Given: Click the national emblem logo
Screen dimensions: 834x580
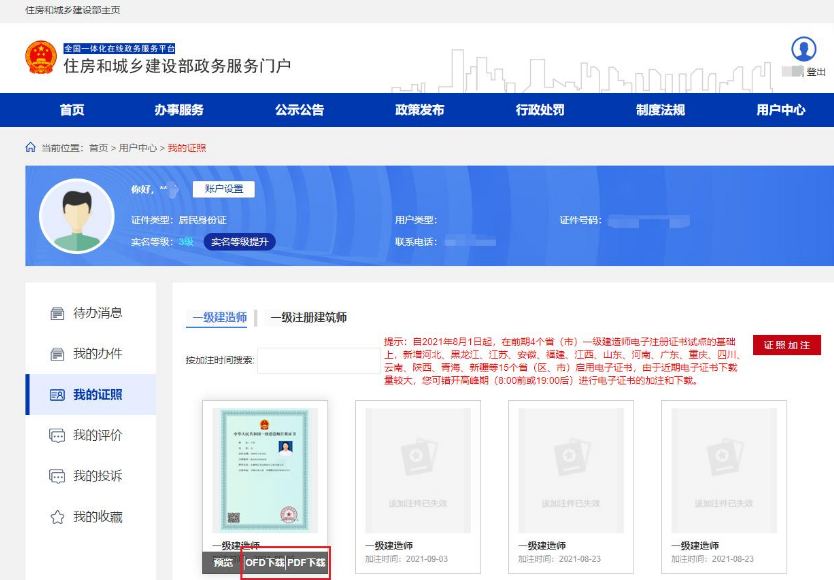Looking at the screenshot, I should (41, 58).
